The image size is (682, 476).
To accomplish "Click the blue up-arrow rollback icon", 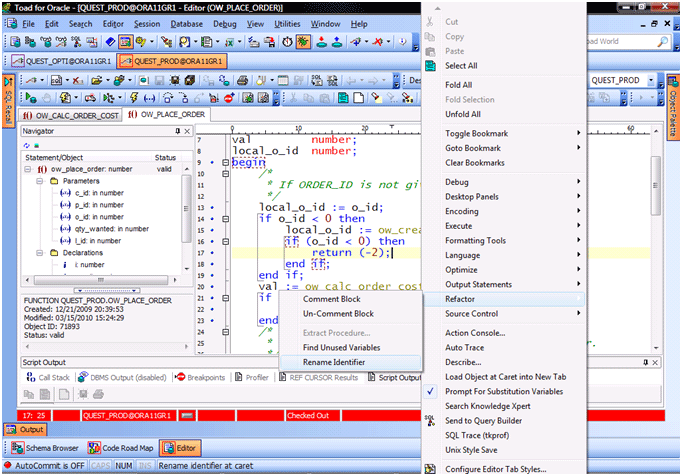I will (x=336, y=42).
